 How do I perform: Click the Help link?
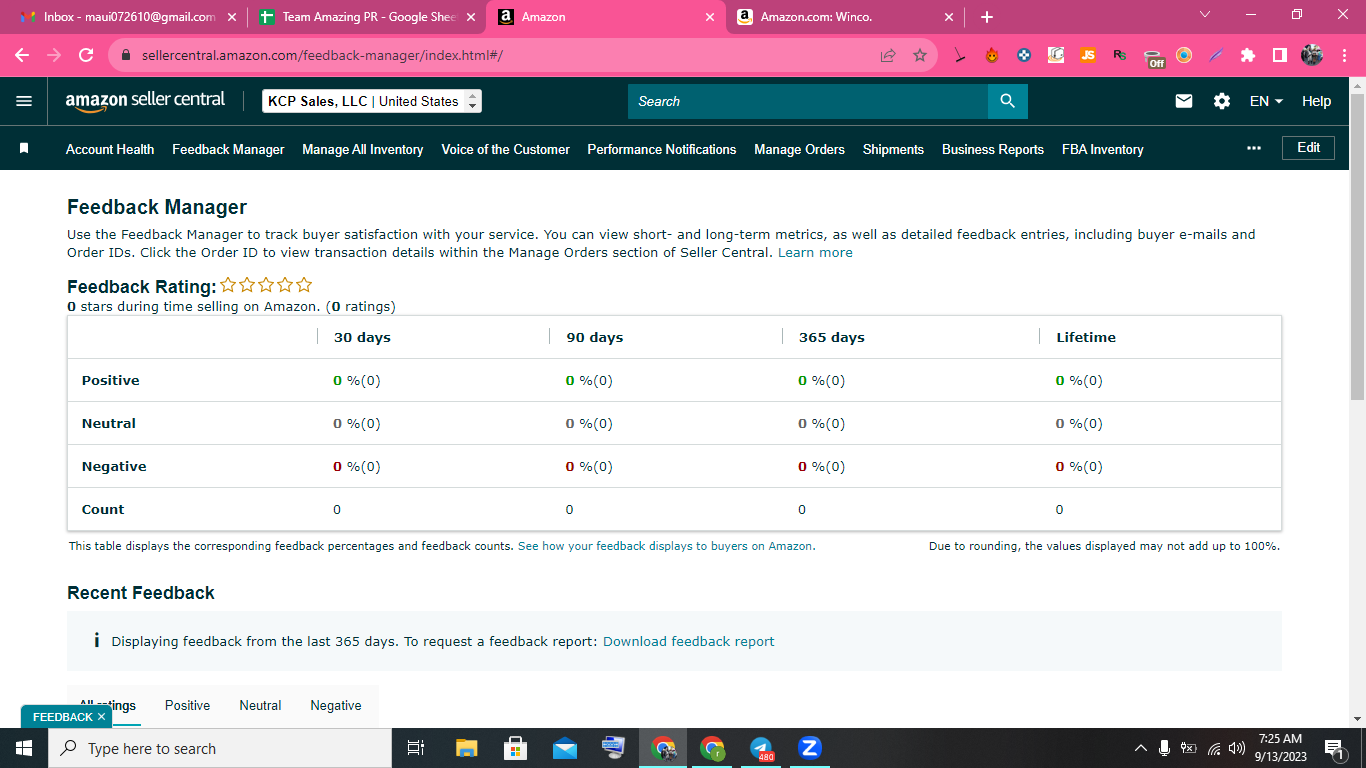point(1316,101)
